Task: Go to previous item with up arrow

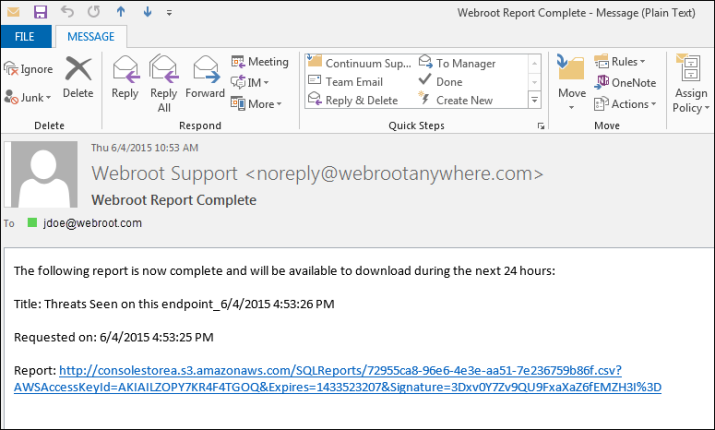Action: click(x=121, y=12)
